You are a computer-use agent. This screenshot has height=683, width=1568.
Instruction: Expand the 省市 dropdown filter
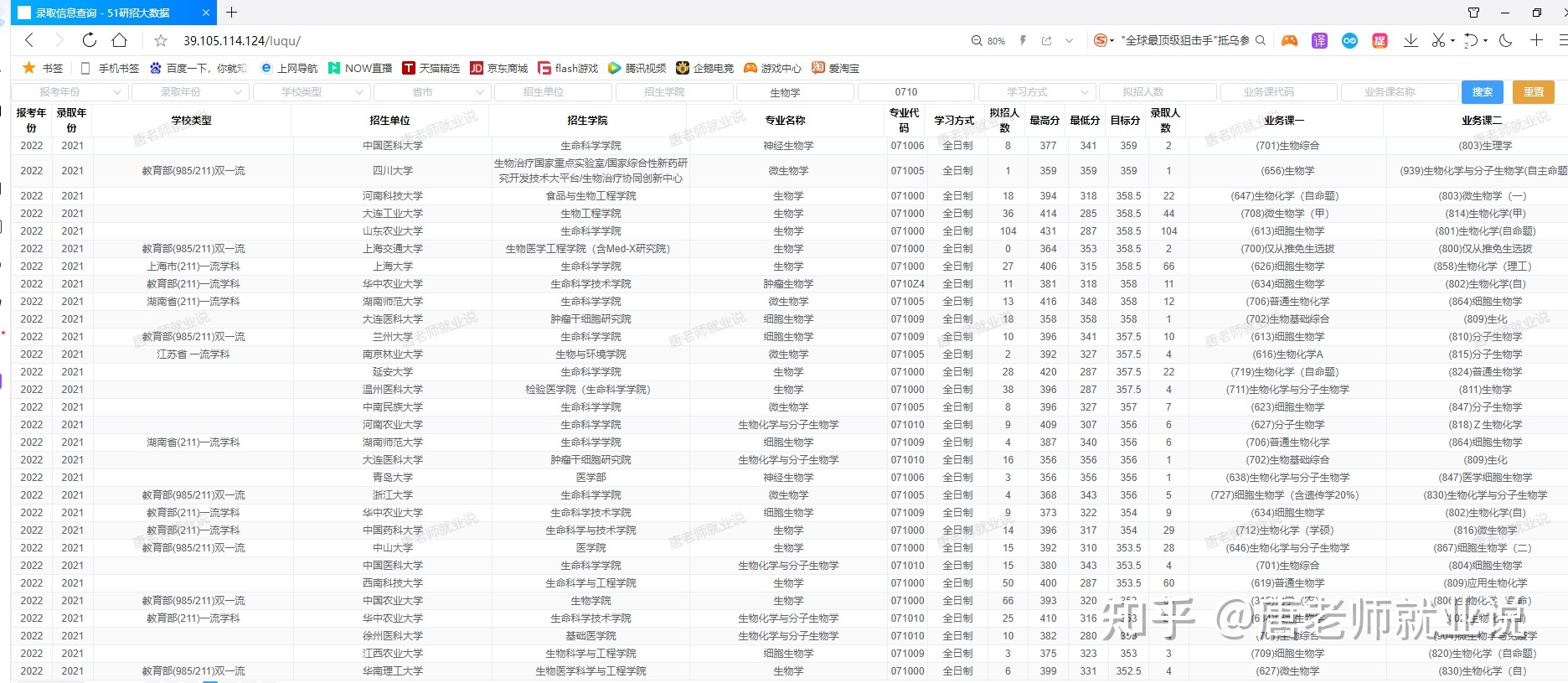click(432, 92)
